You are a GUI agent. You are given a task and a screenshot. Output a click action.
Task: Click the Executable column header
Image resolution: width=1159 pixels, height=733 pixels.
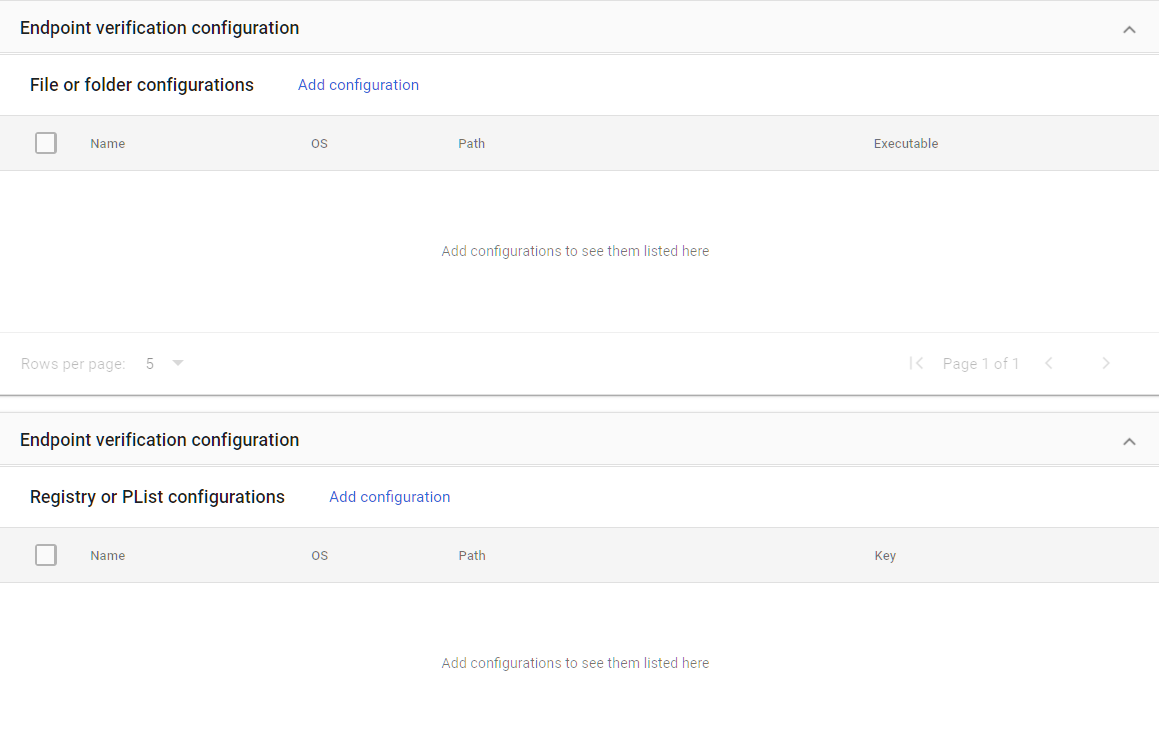click(x=906, y=143)
